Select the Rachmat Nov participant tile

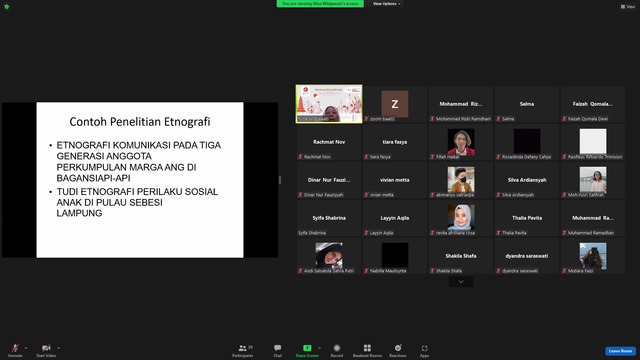tap(329, 142)
